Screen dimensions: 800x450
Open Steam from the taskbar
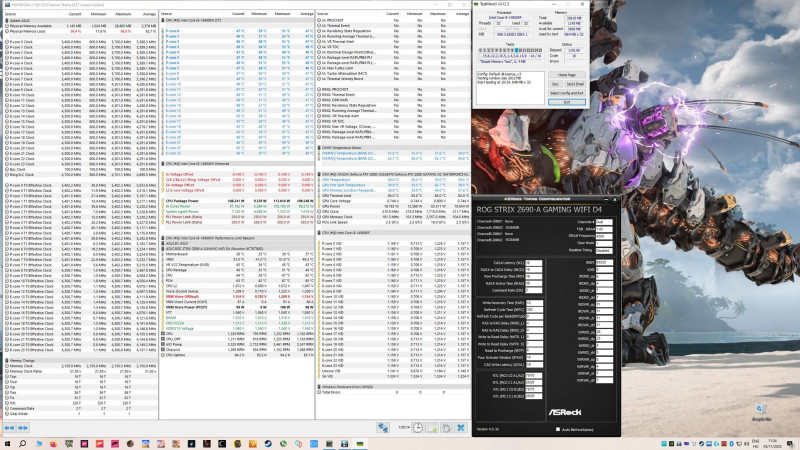[x=268, y=444]
